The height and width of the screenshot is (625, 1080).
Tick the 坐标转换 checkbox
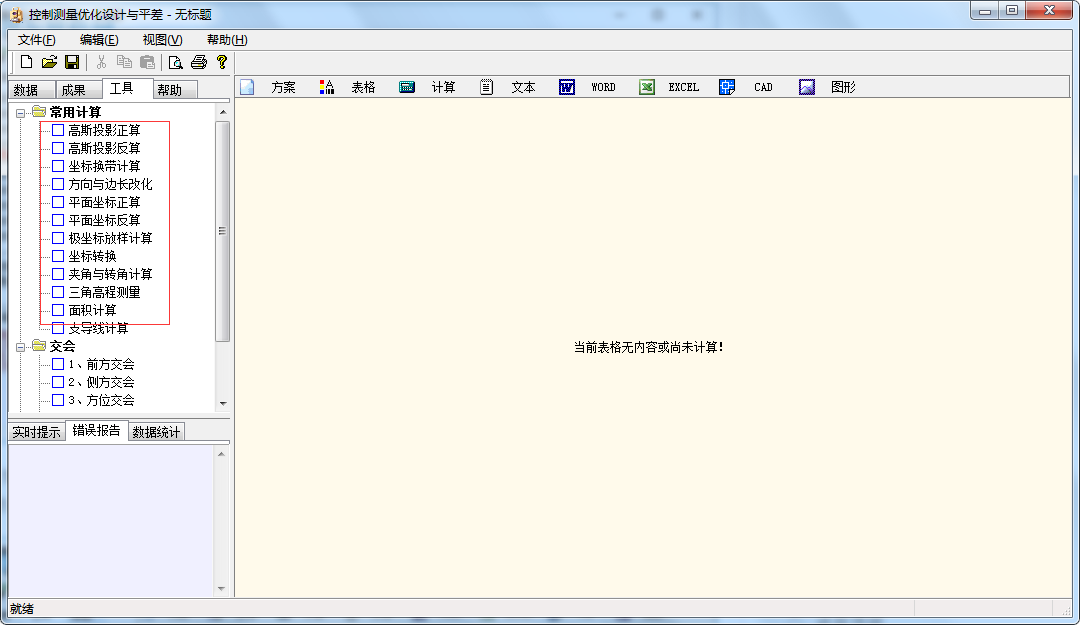point(58,256)
